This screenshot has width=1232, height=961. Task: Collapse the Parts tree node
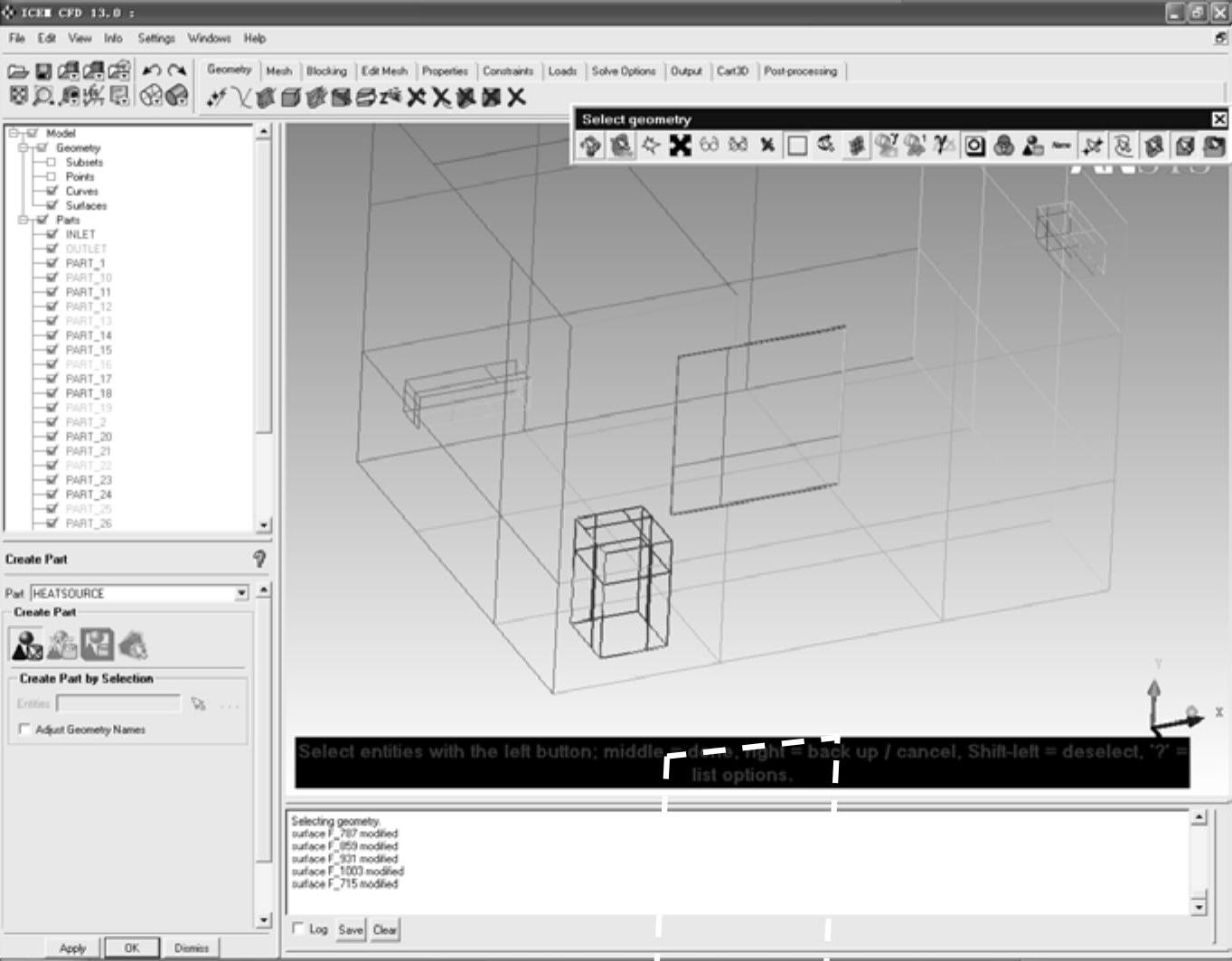[x=24, y=220]
